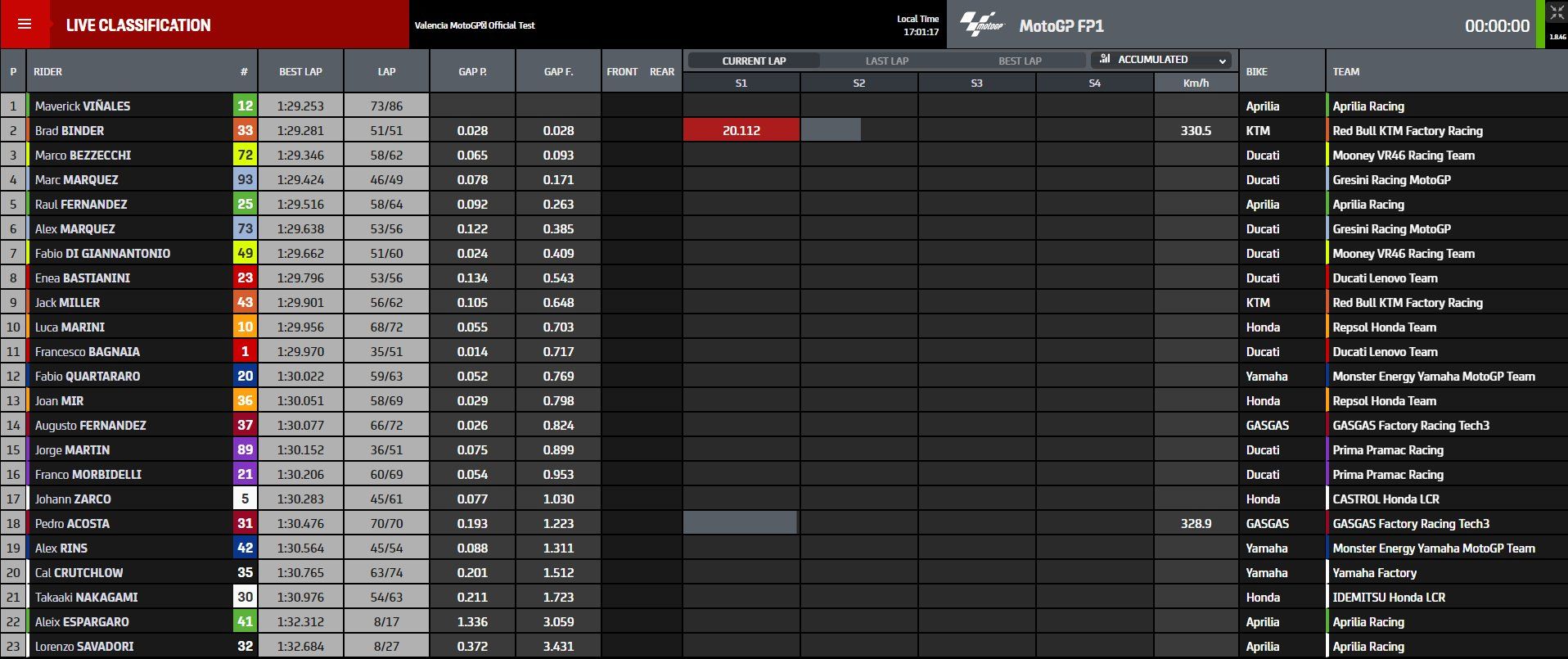Switch to BEST LAP tab

pyautogui.click(x=1020, y=61)
